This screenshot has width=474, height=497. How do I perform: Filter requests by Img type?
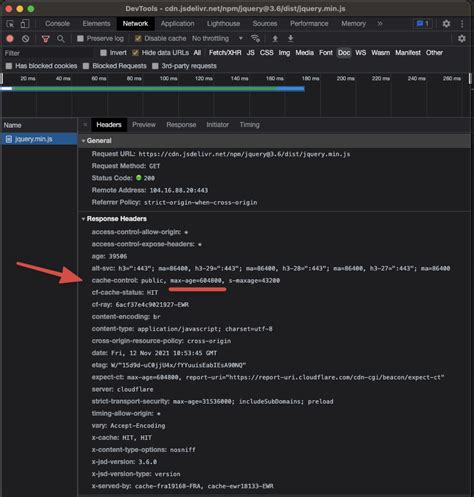[x=284, y=53]
